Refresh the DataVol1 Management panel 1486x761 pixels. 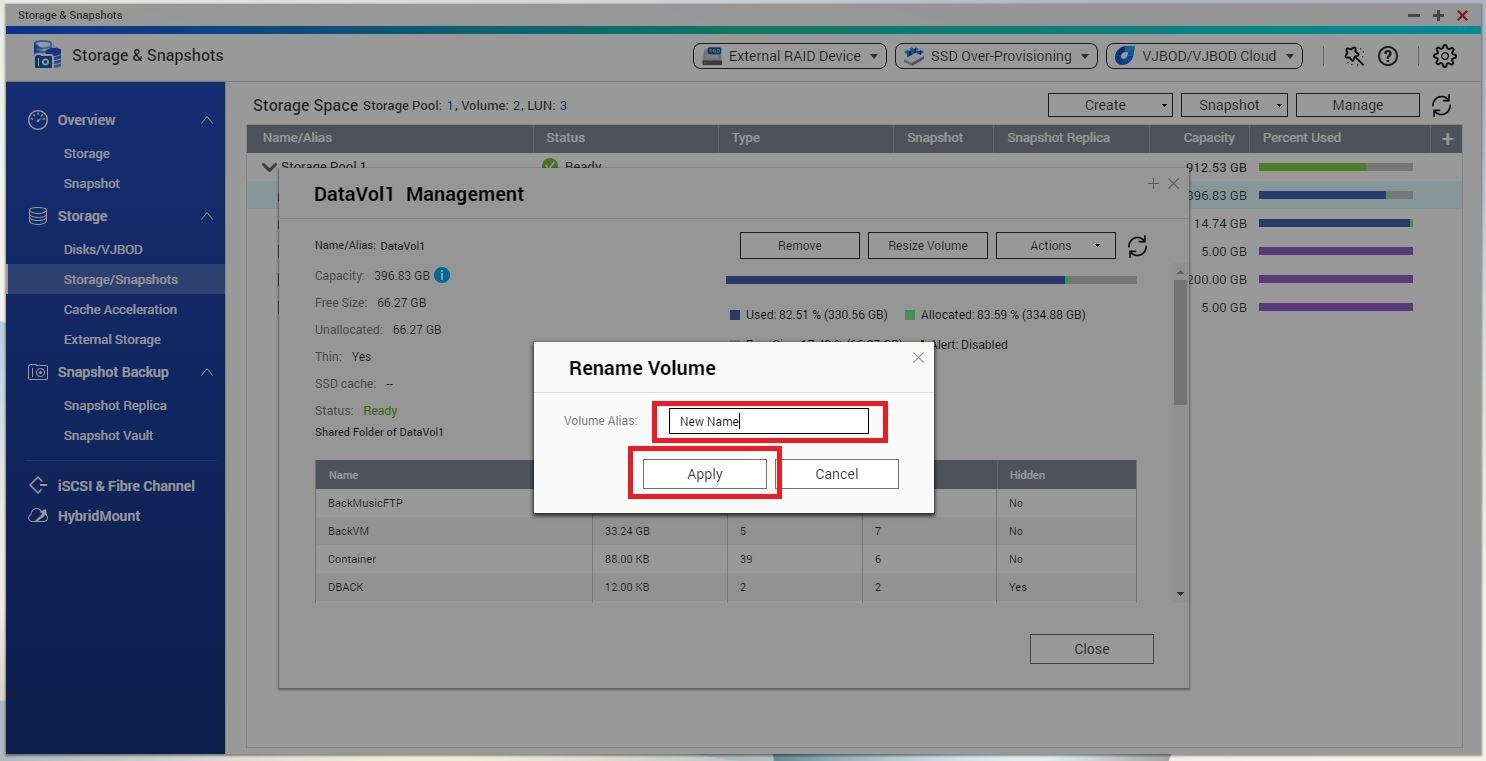pos(1137,246)
